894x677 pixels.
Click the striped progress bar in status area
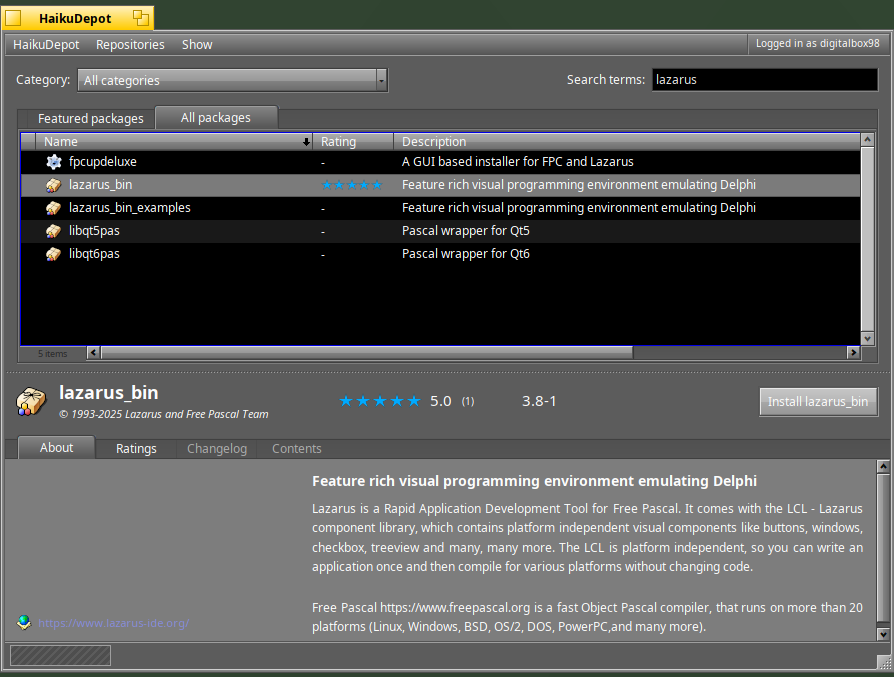[60, 655]
